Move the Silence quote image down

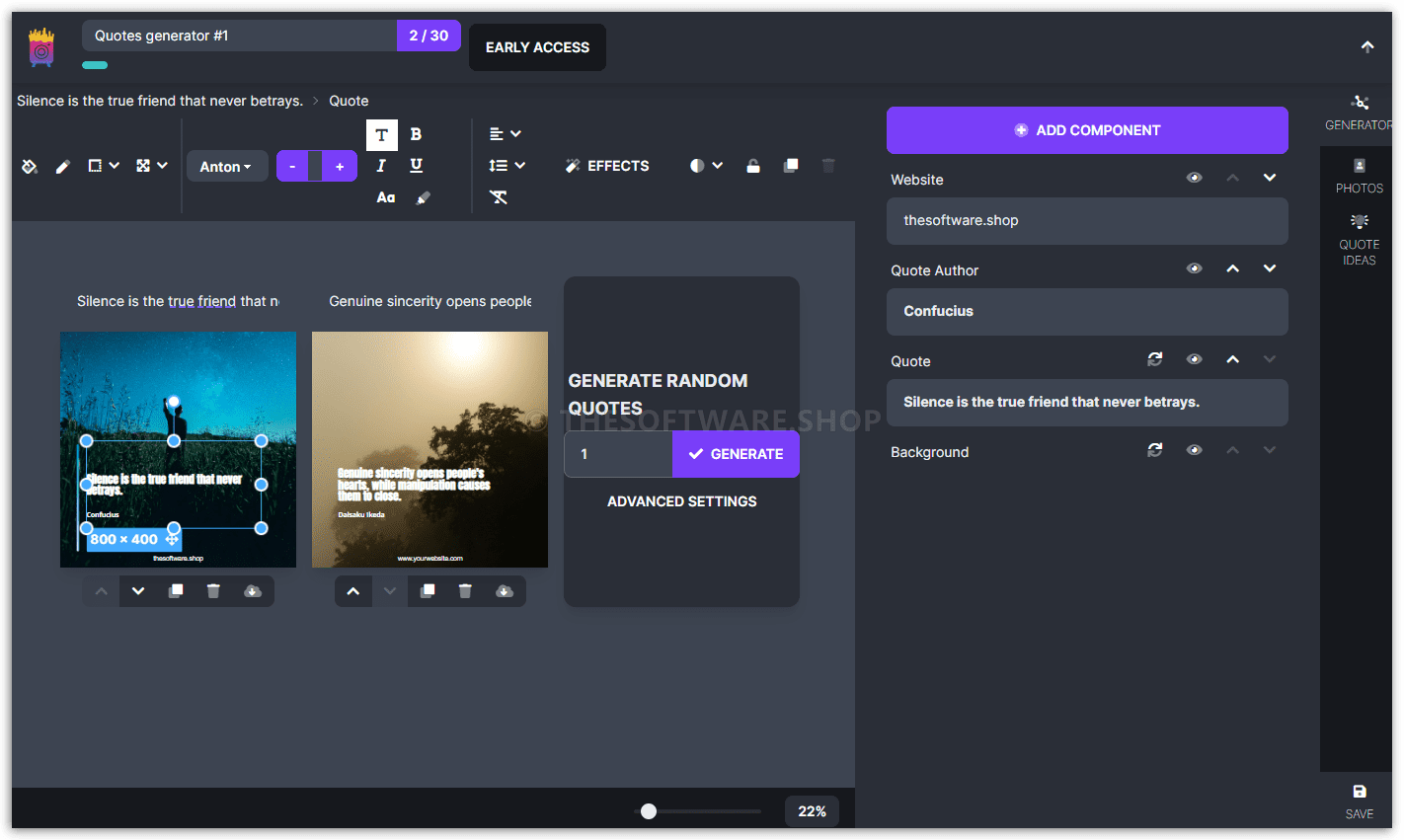tap(138, 591)
